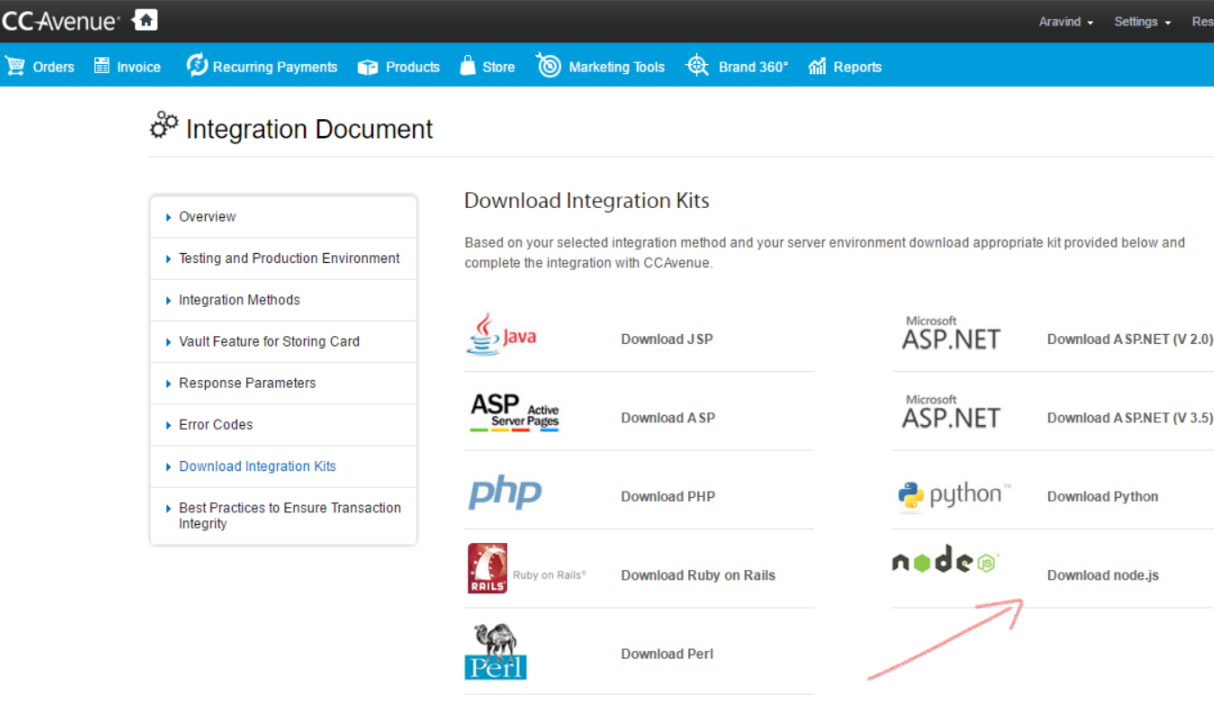Open the Recurring Payments menu

click(x=262, y=67)
